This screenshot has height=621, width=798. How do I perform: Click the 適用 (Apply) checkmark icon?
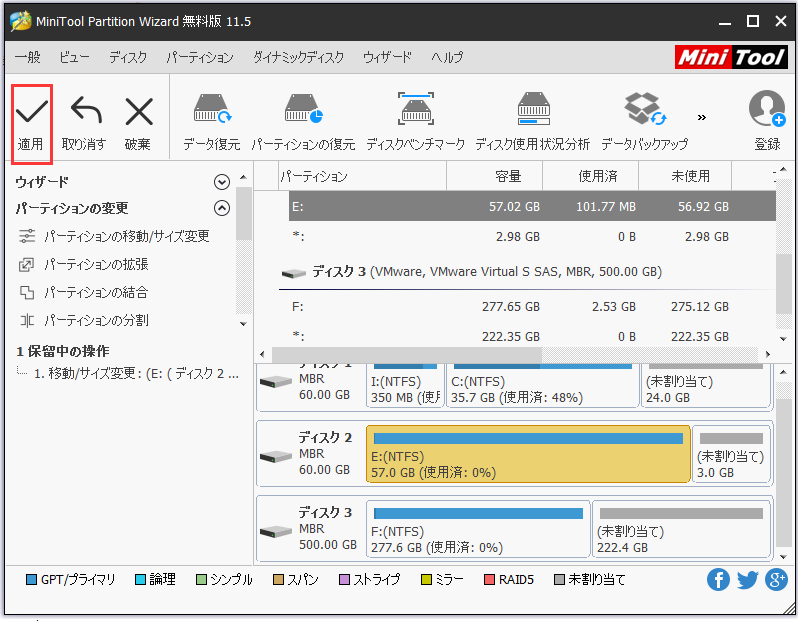point(32,111)
